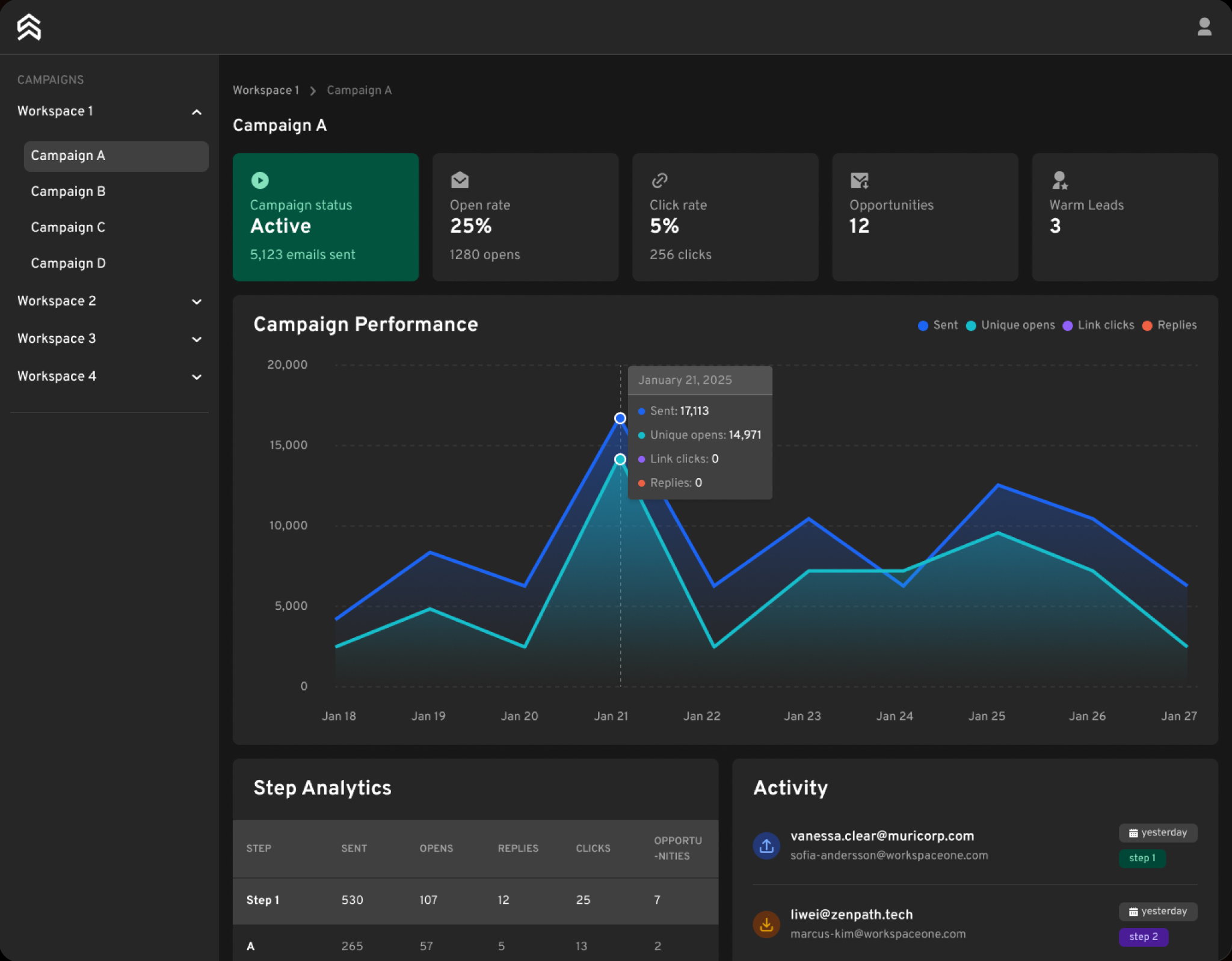The image size is (1232, 961).
Task: Select Campaign B in the sidebar
Action: tap(68, 191)
